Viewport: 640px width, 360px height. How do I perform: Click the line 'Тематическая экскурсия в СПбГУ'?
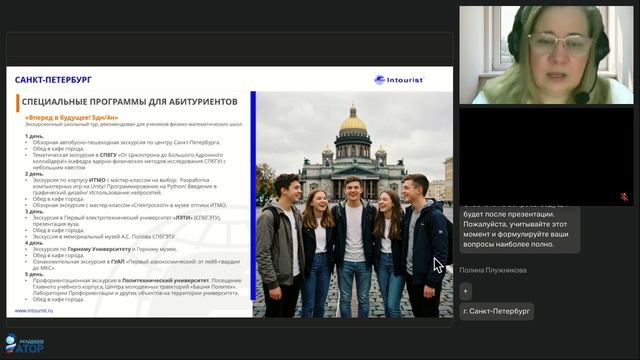pyautogui.click(x=129, y=161)
